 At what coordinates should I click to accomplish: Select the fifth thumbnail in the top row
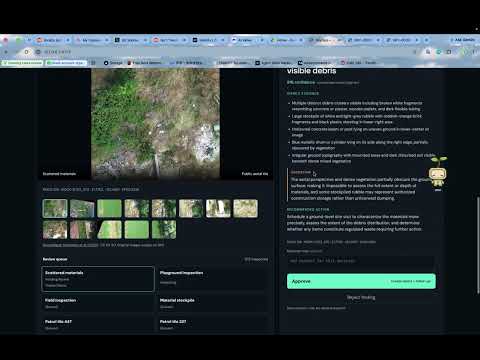point(164,208)
